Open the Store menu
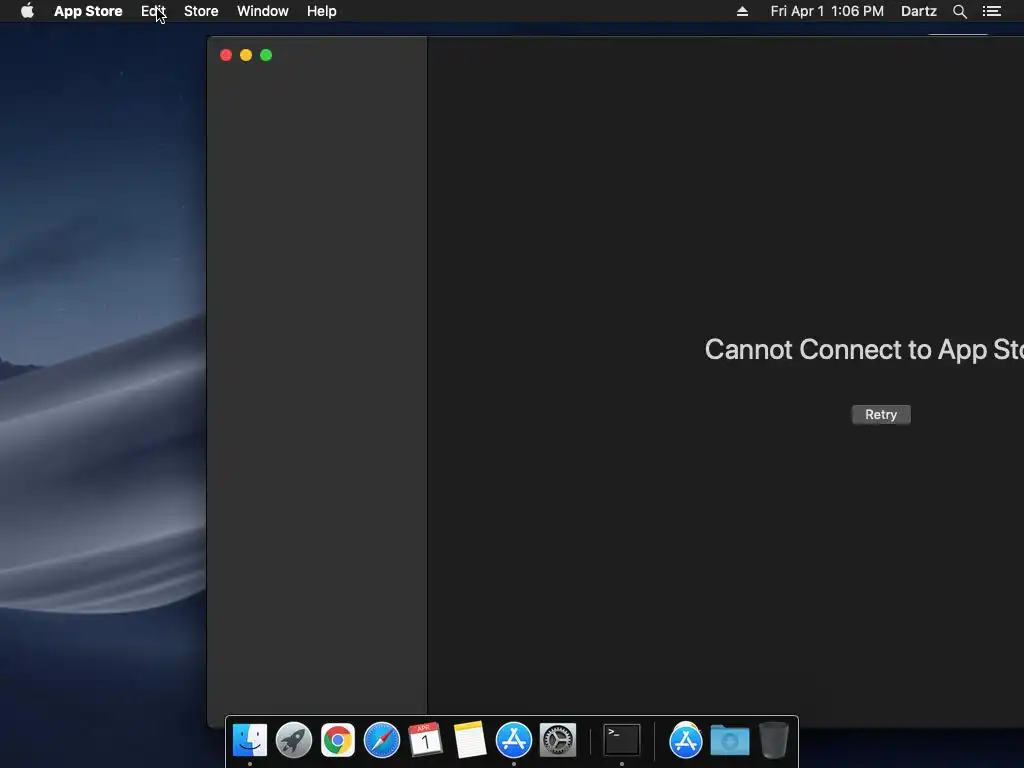Image resolution: width=1024 pixels, height=768 pixels. tap(201, 11)
